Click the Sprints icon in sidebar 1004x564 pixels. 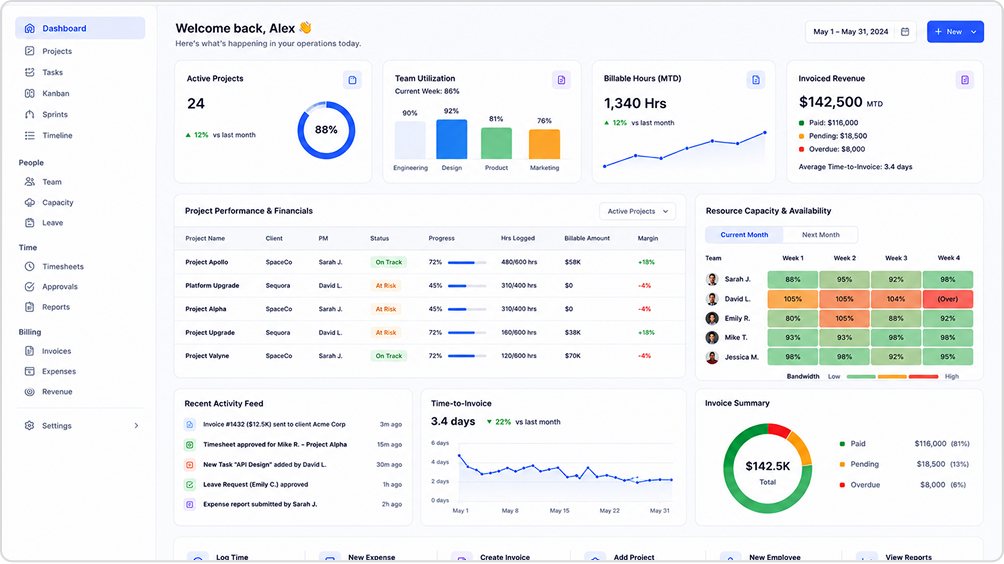29,115
